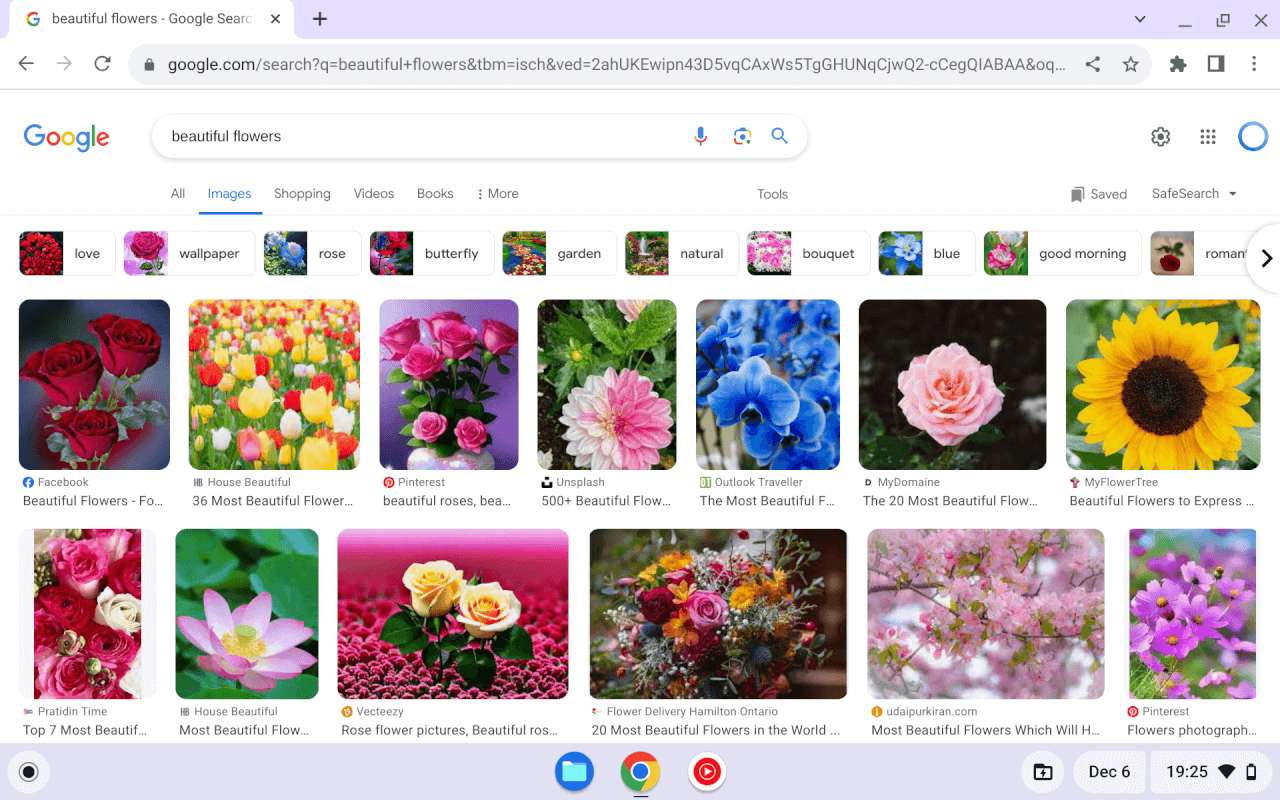Open the sunflower image thumbnail
This screenshot has height=800, width=1280.
point(1162,384)
